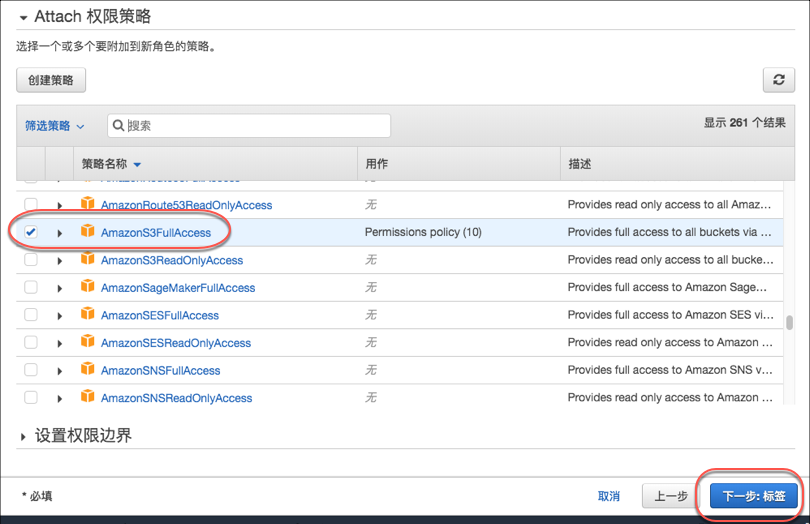Click the policy icon beside AmazonRoute53ReadOnlyAccess
810x524 pixels.
tap(88, 204)
